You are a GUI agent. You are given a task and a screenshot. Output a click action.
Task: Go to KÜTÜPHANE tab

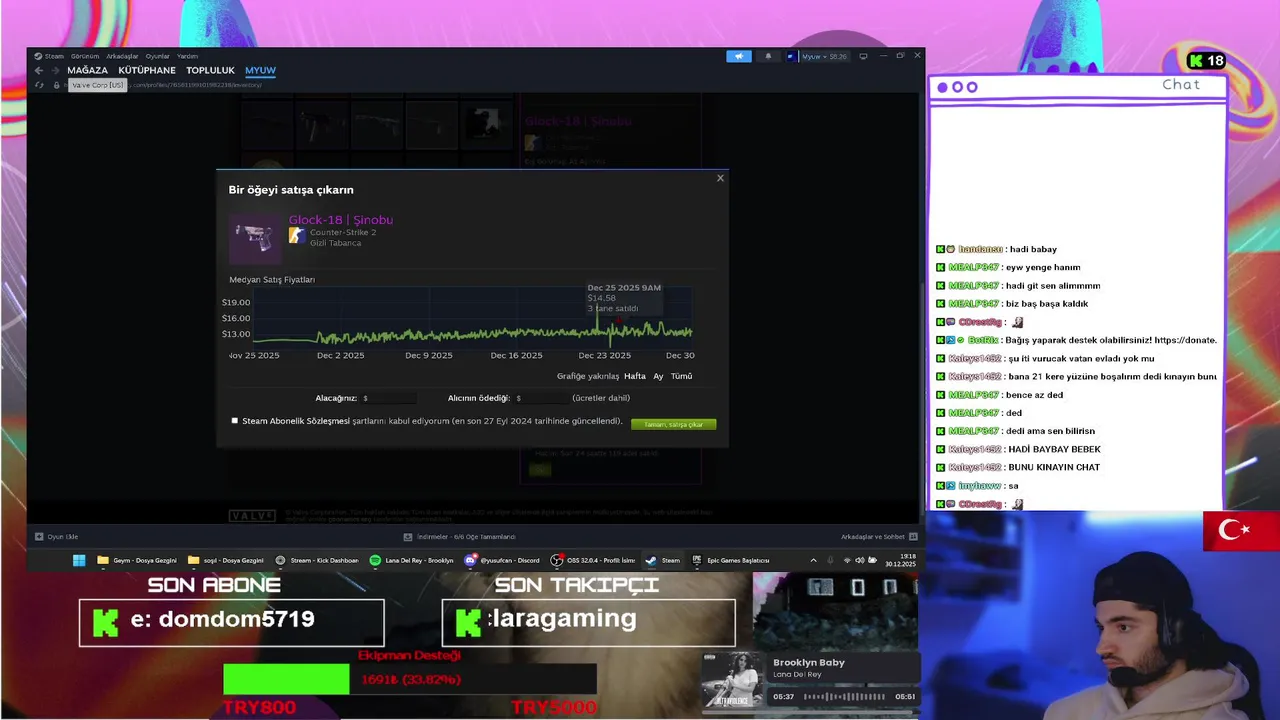coord(147,70)
